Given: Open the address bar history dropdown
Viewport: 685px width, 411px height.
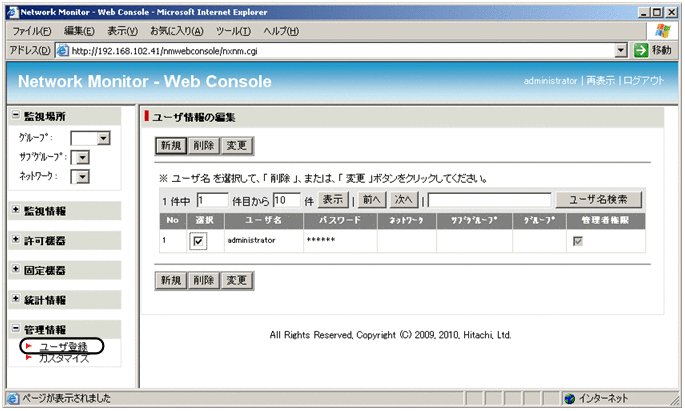Looking at the screenshot, I should [x=621, y=51].
